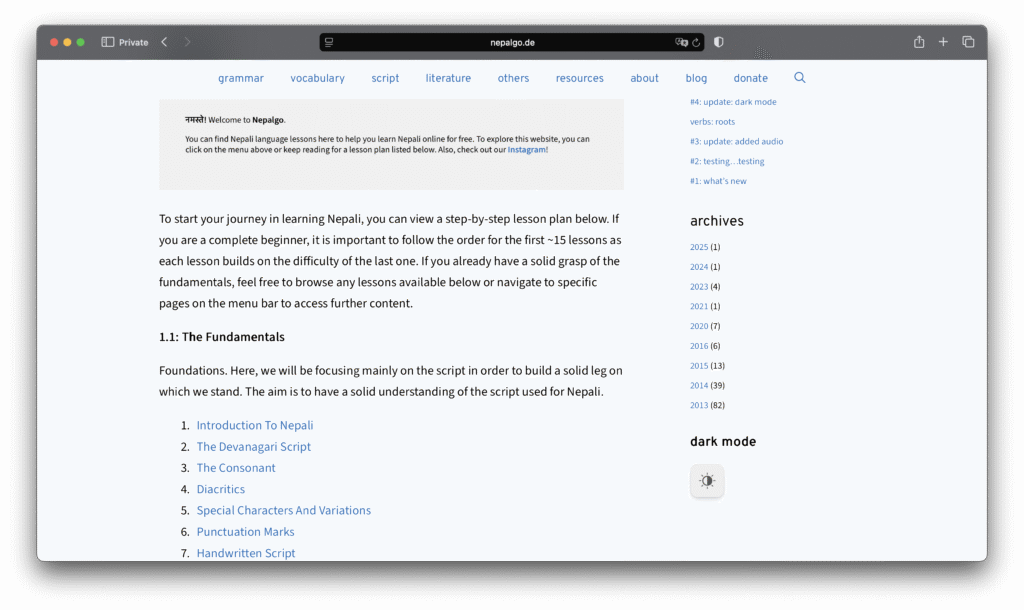The image size is (1024, 610).
Task: Click the translate icon in address bar
Action: pos(681,42)
